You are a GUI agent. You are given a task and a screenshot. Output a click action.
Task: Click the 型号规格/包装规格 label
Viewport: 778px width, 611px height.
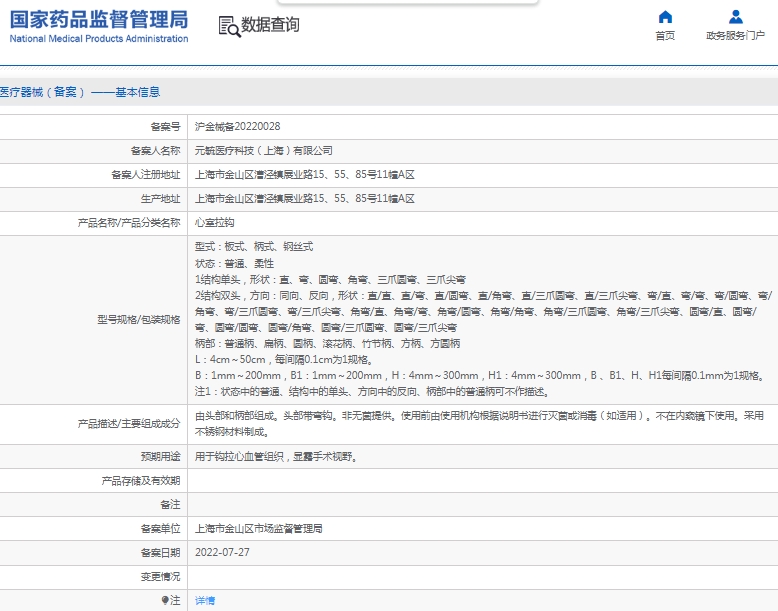click(x=138, y=320)
